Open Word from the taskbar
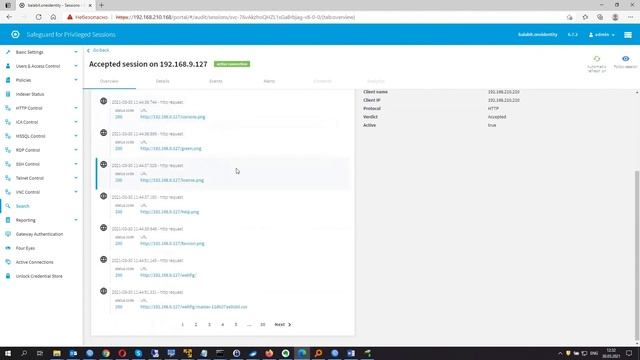This screenshot has width=640, height=360. point(351,353)
